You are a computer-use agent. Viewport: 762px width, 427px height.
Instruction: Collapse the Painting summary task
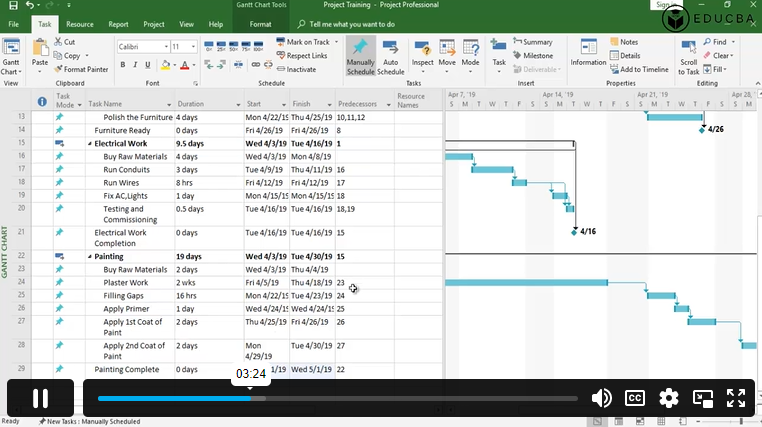[x=89, y=256]
